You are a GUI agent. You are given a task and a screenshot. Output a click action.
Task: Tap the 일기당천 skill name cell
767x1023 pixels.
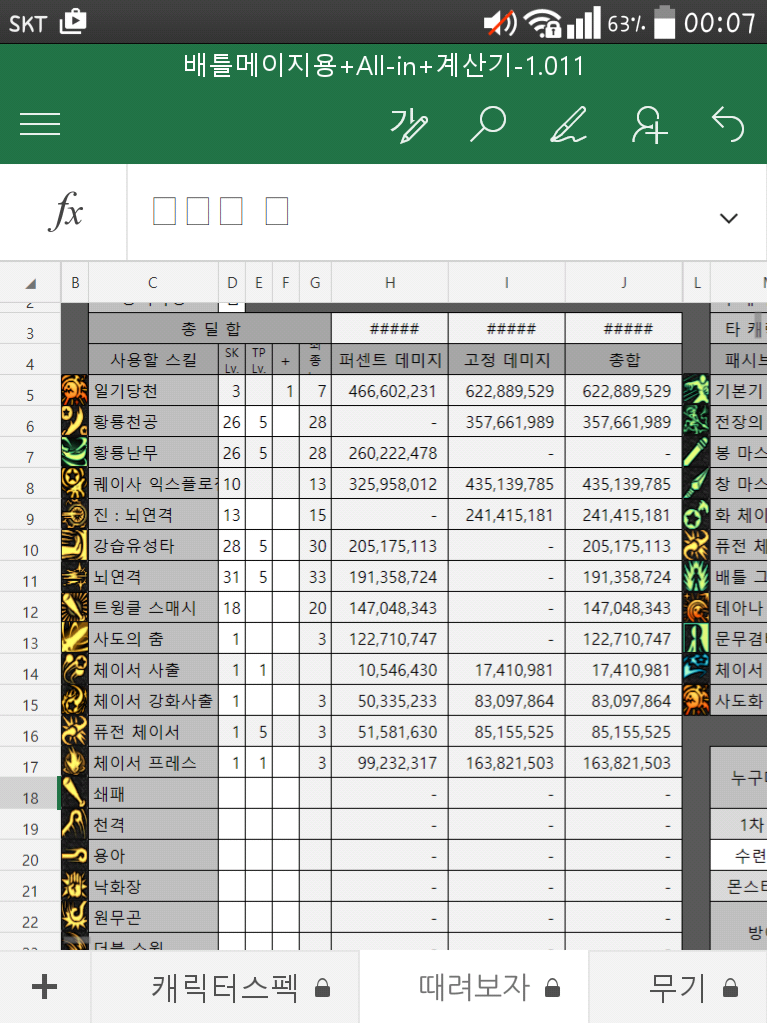[x=153, y=391]
